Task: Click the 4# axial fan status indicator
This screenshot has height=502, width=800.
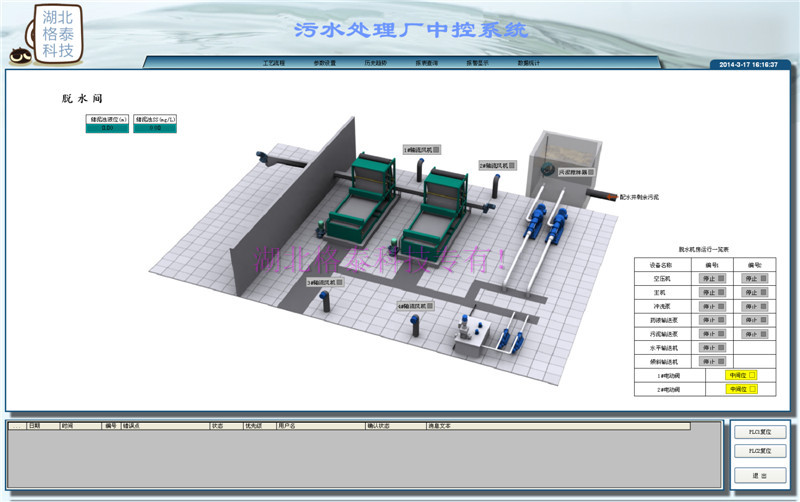Action: pyautogui.click(x=431, y=305)
